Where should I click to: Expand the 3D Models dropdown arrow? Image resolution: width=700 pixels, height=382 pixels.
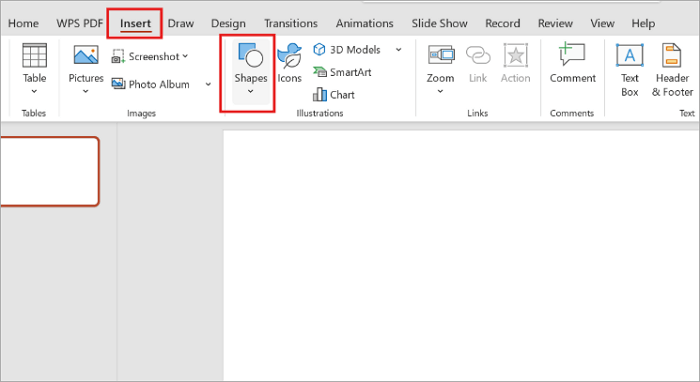point(399,50)
